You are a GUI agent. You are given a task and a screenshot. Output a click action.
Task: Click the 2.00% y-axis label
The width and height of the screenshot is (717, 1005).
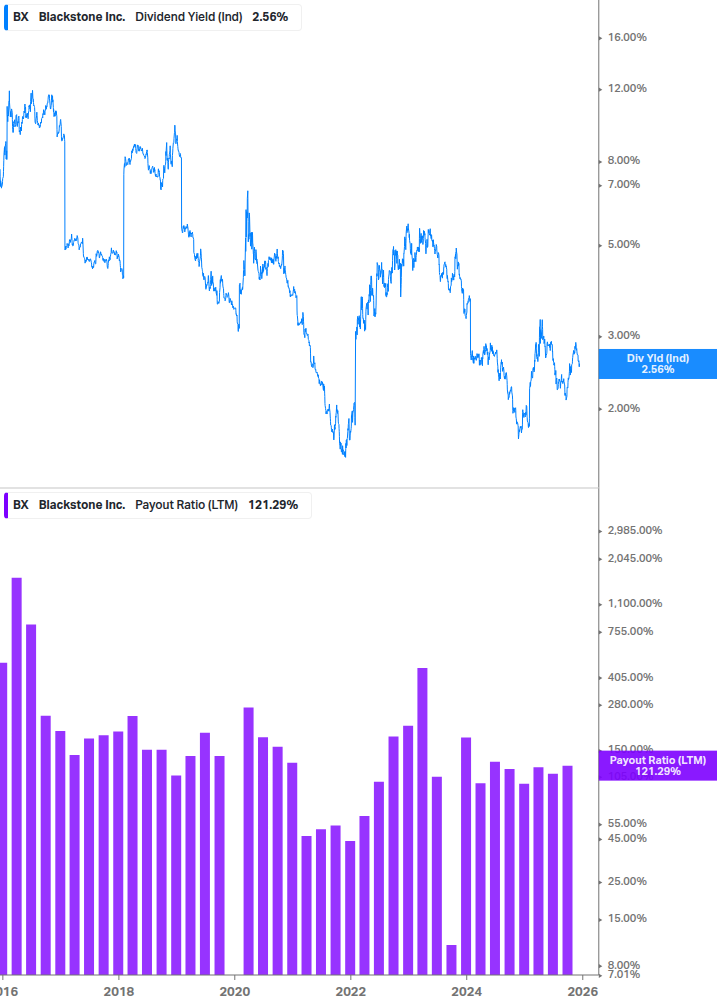tap(623, 408)
